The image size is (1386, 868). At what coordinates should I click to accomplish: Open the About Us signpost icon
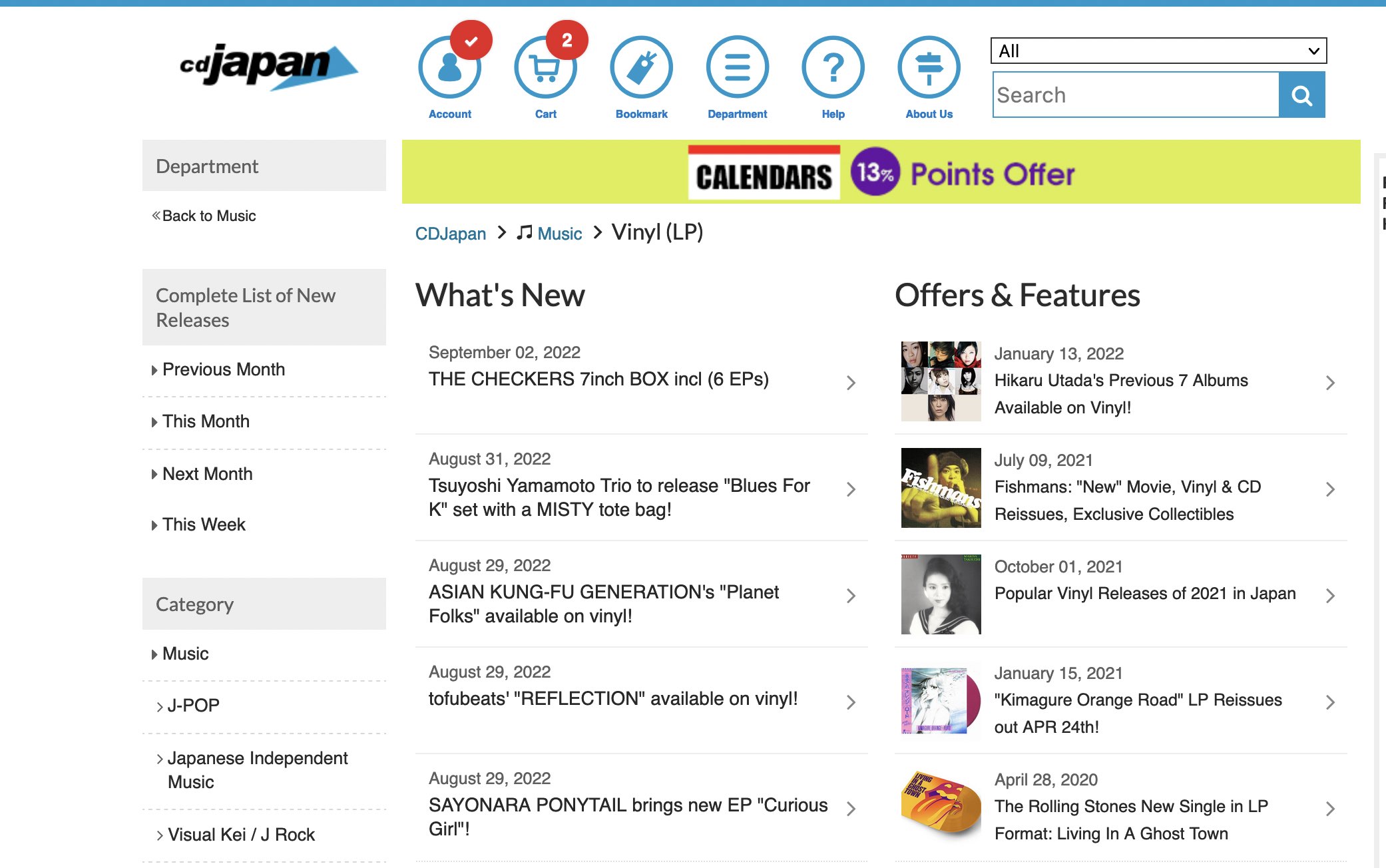point(929,68)
